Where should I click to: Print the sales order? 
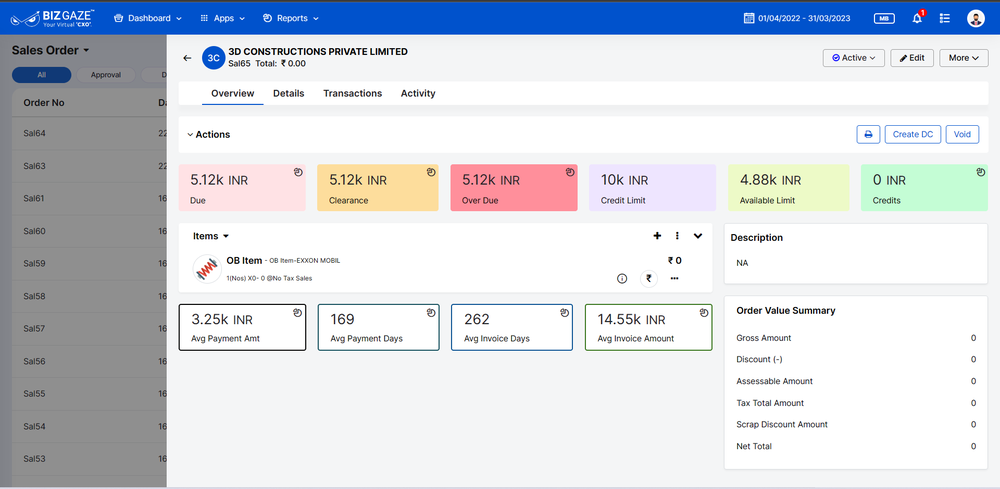[868, 135]
